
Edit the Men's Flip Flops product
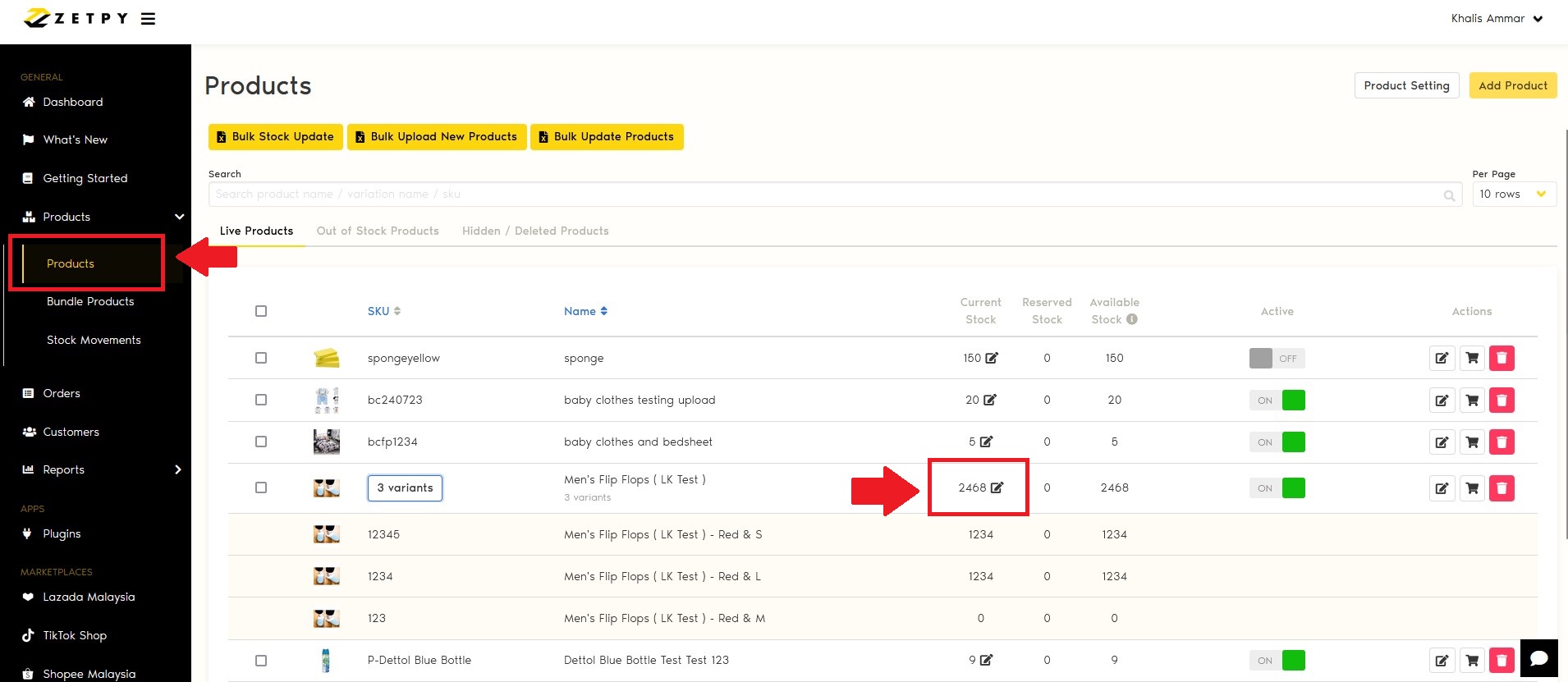tap(1442, 488)
